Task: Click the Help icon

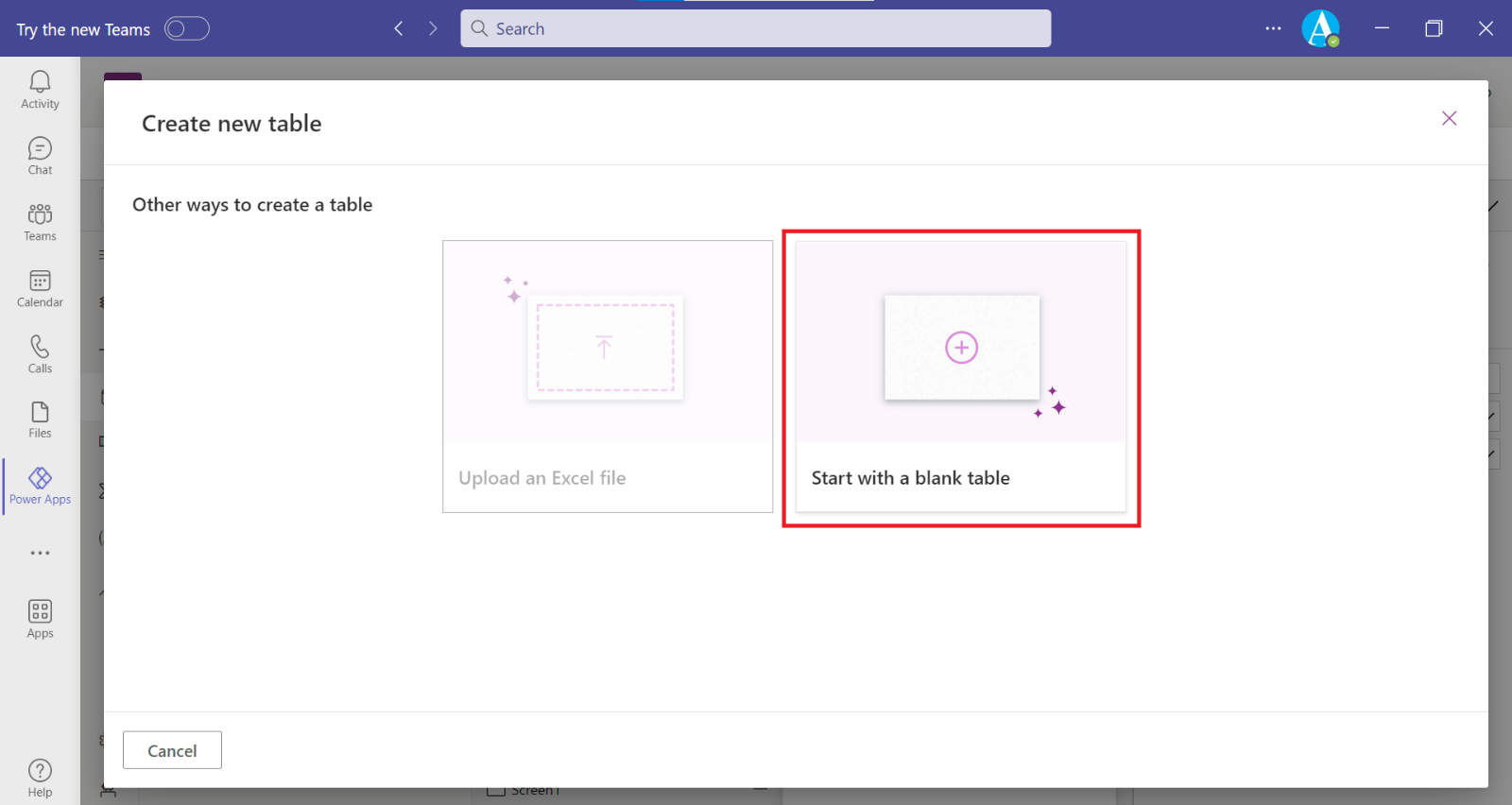Action: tap(40, 778)
